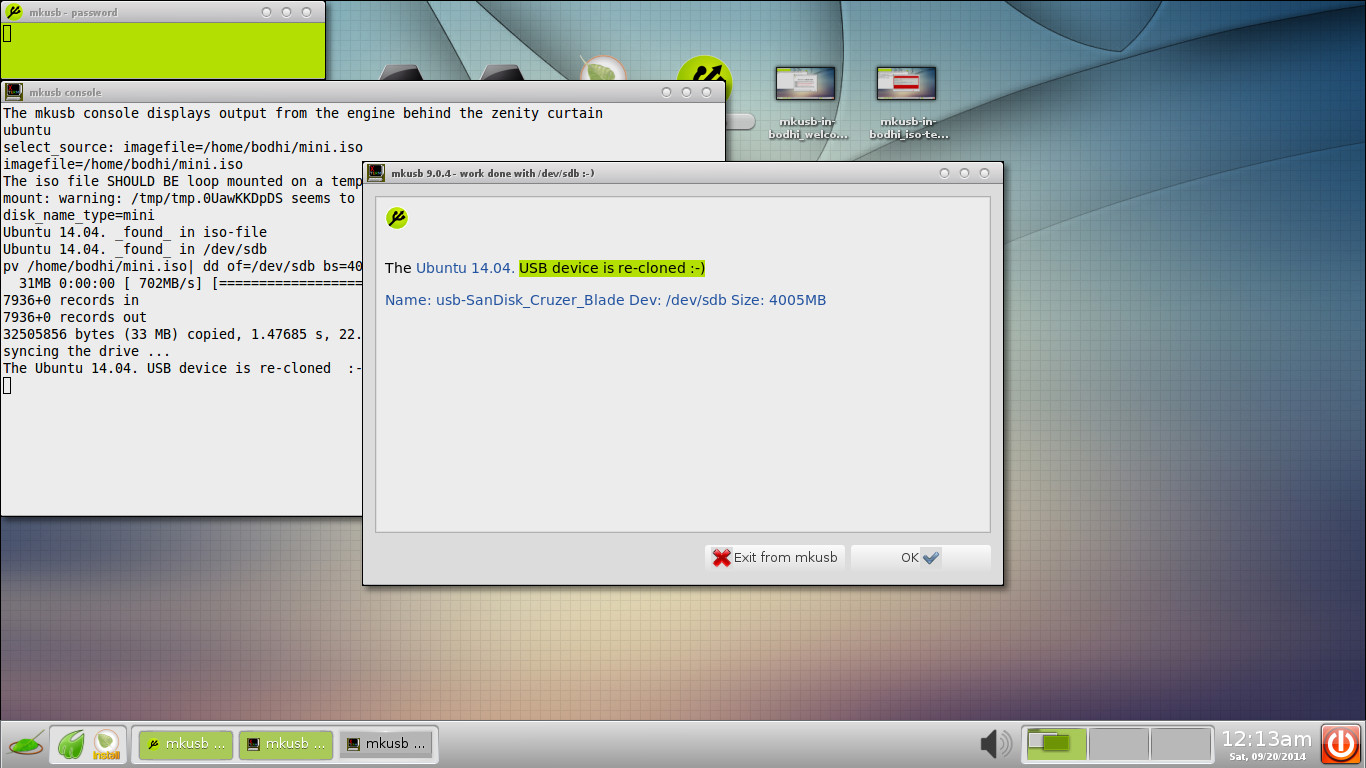Select the second (middle) mkusb taskbar item
This screenshot has height=768, width=1366.
pyautogui.click(x=286, y=744)
